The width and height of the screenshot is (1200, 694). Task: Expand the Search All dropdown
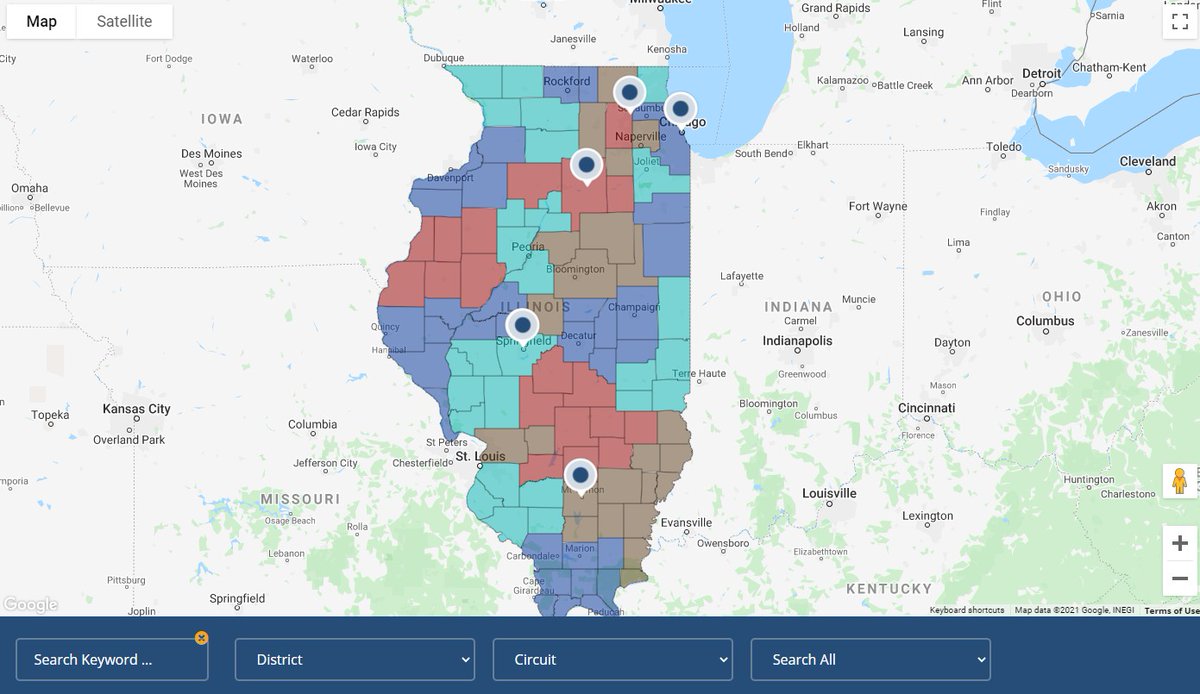pyautogui.click(x=870, y=659)
